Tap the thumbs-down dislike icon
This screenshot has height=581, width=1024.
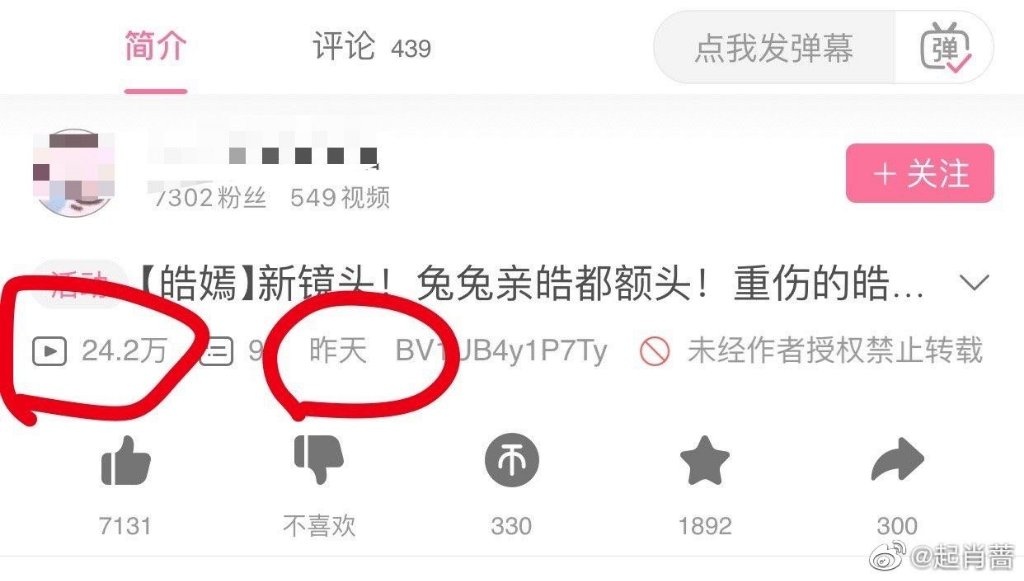click(x=319, y=460)
